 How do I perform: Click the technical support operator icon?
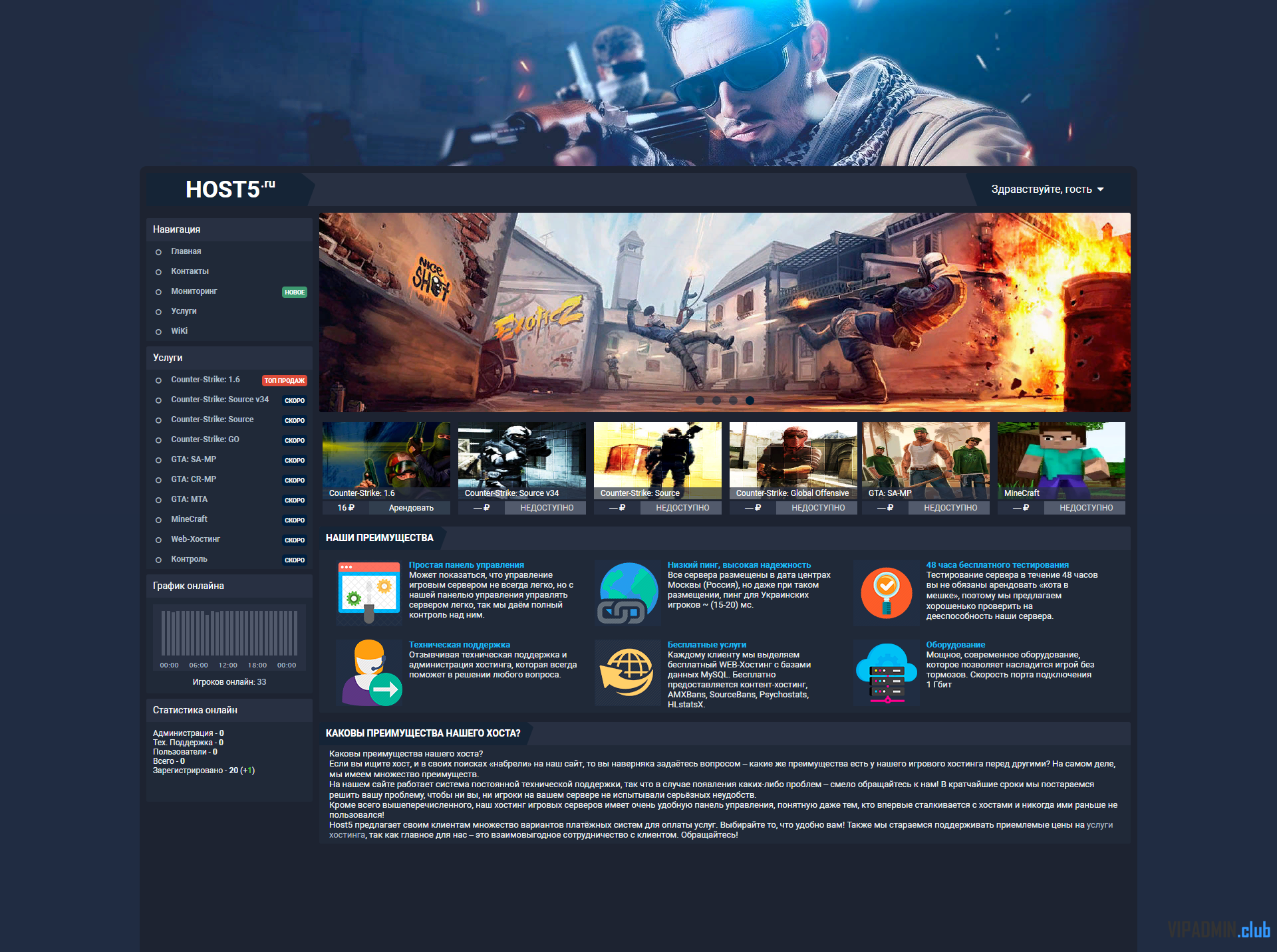(368, 672)
